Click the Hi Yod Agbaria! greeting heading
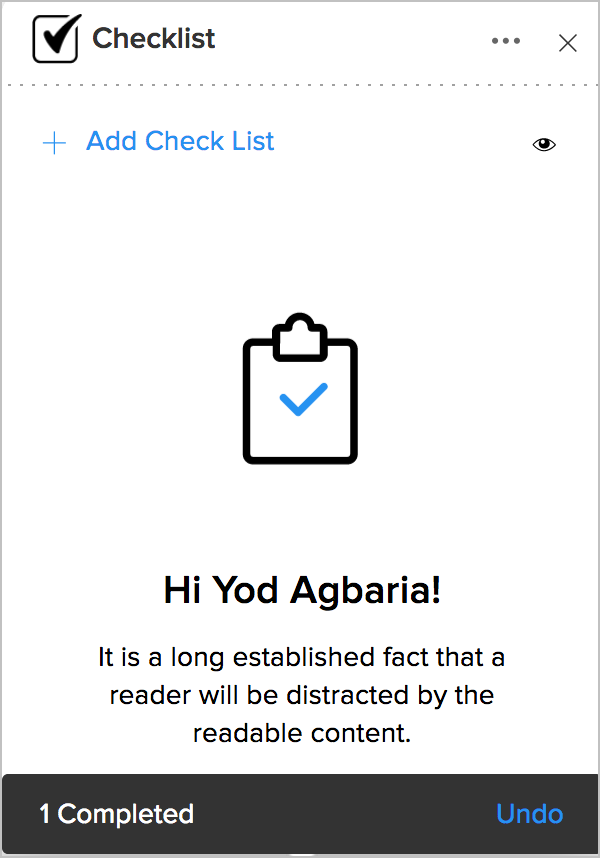The width and height of the screenshot is (600, 858). coord(302,590)
